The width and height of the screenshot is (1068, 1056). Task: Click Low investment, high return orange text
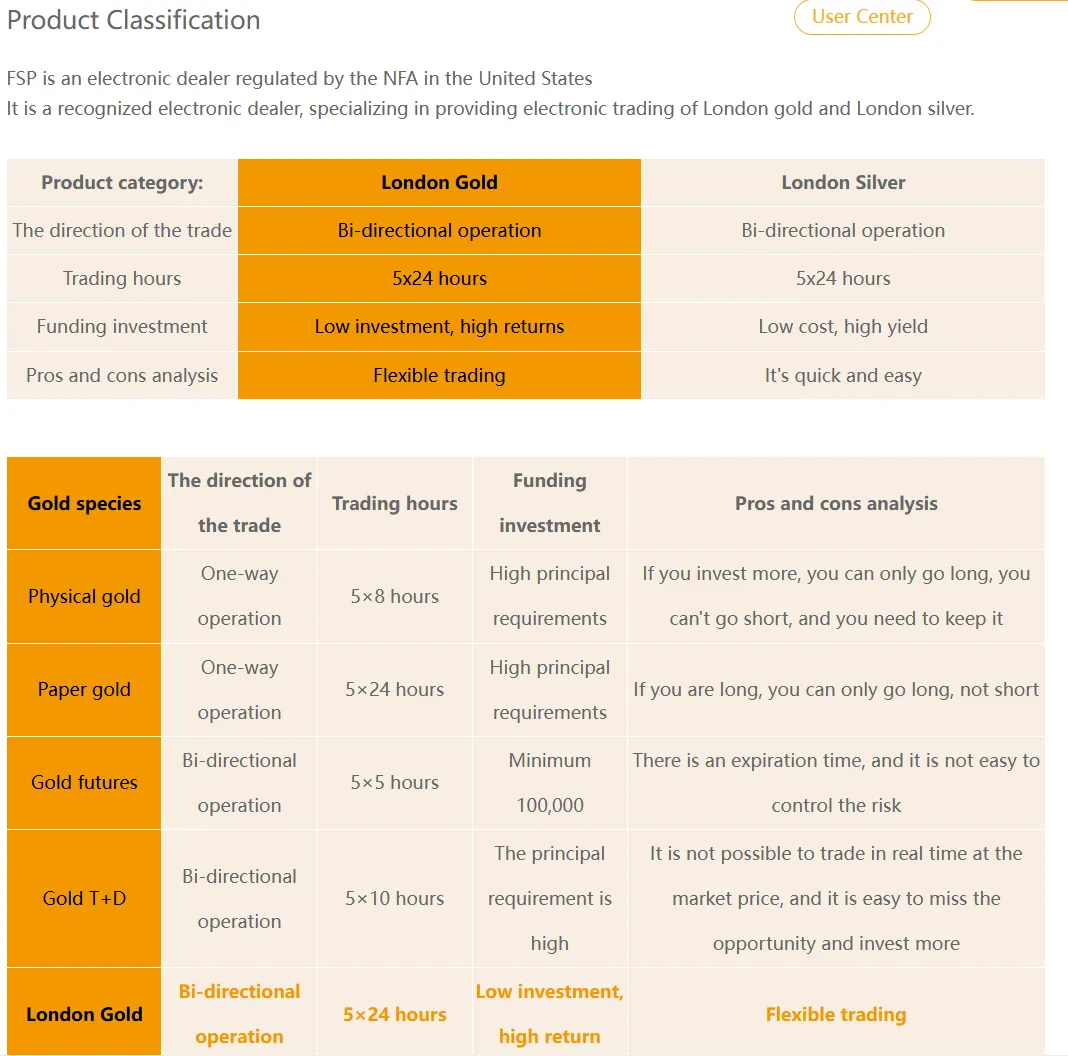click(x=550, y=1014)
